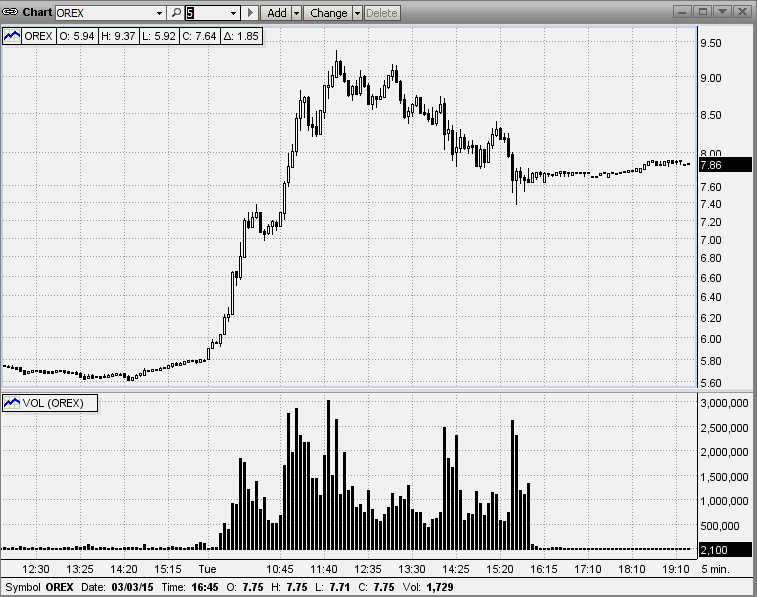This screenshot has height=597, width=757.
Task: Click the L: 5.92 low value
Action: click(159, 36)
